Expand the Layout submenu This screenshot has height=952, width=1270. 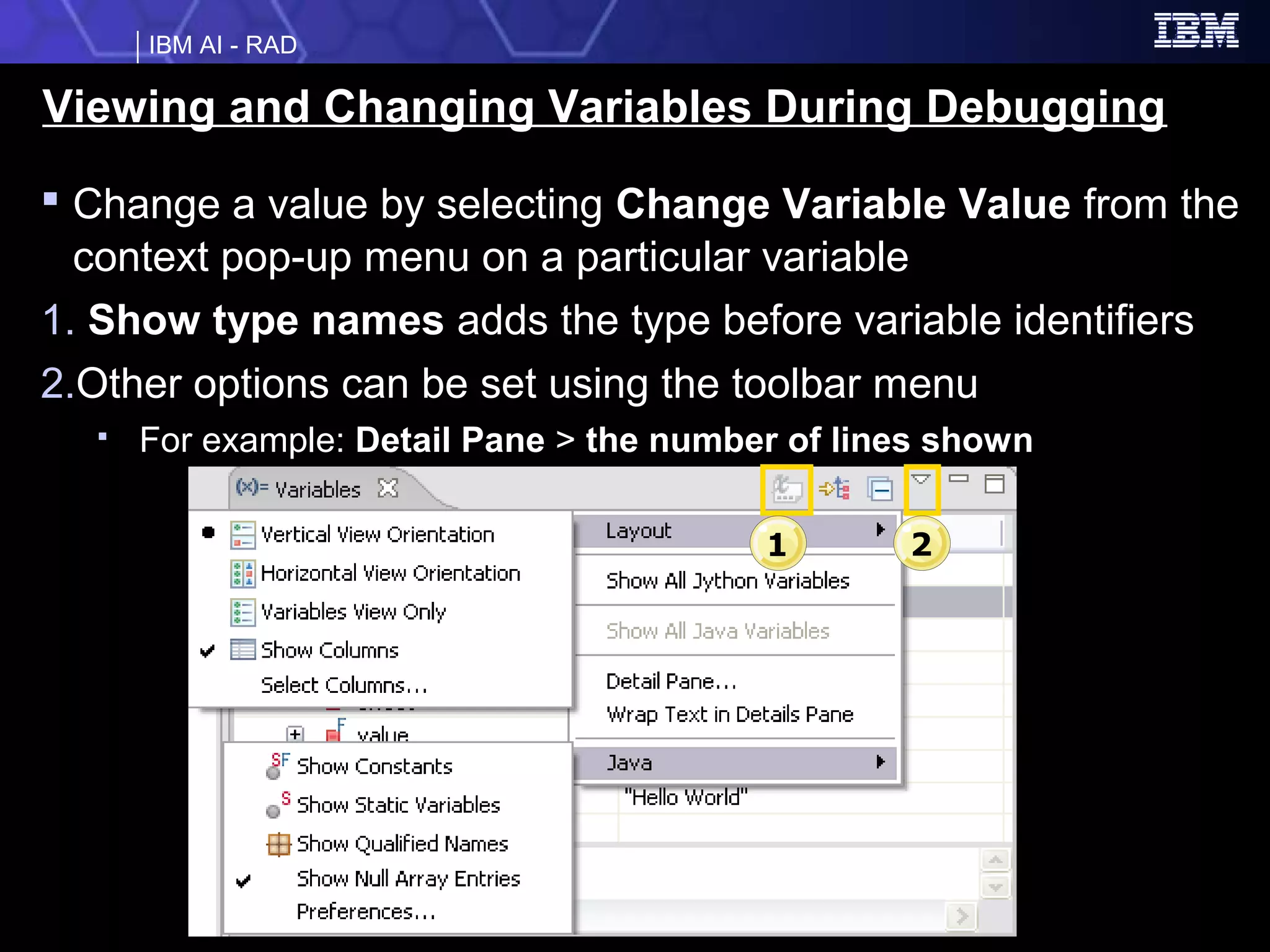[x=736, y=531]
